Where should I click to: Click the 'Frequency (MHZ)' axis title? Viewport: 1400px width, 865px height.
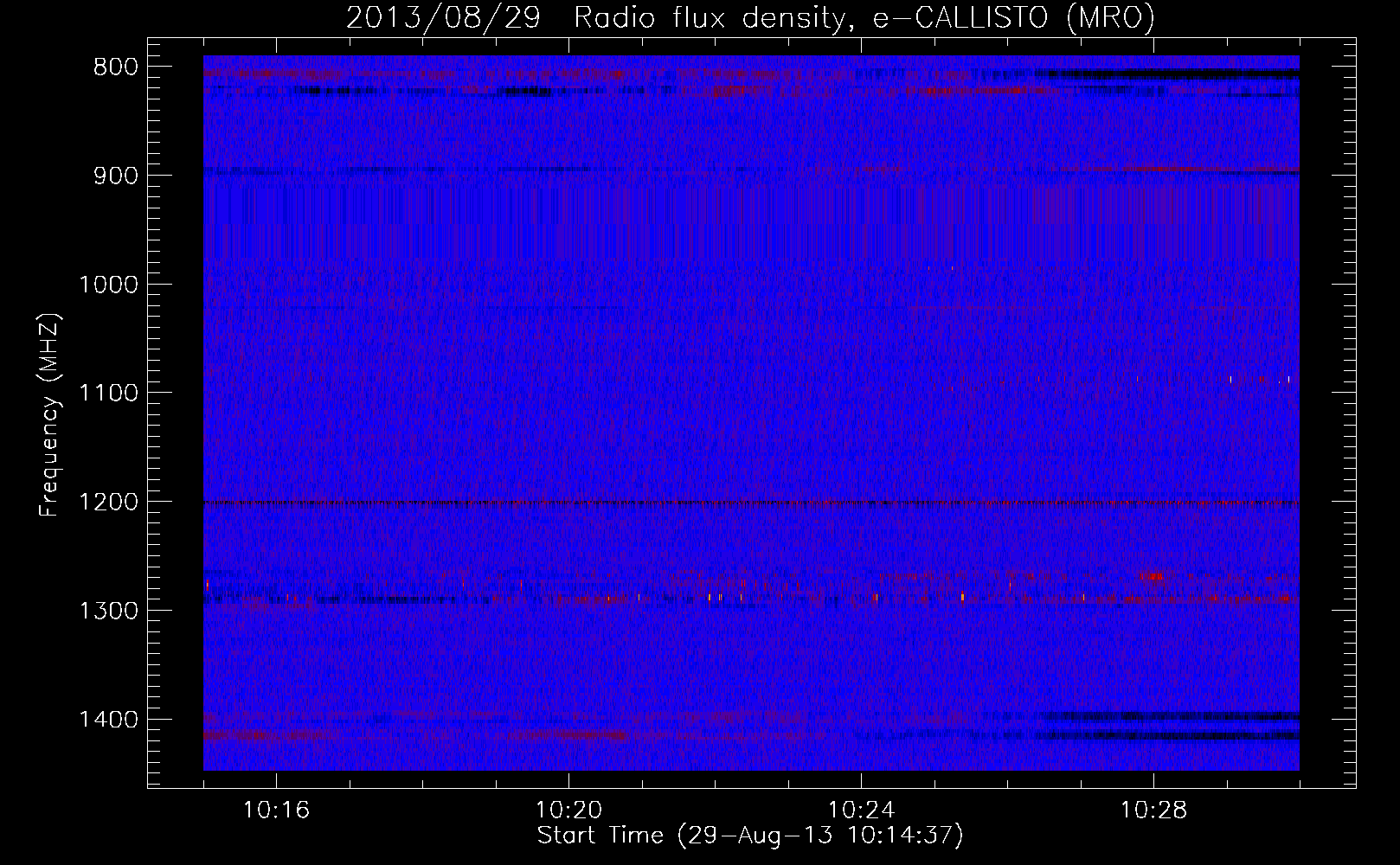click(x=50, y=415)
